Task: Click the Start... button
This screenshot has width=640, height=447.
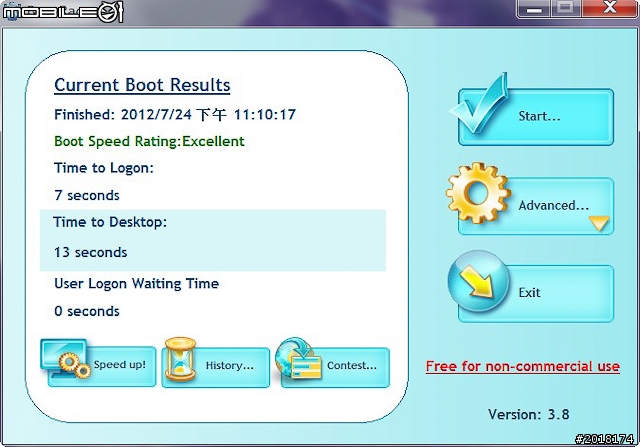Action: pos(536,117)
